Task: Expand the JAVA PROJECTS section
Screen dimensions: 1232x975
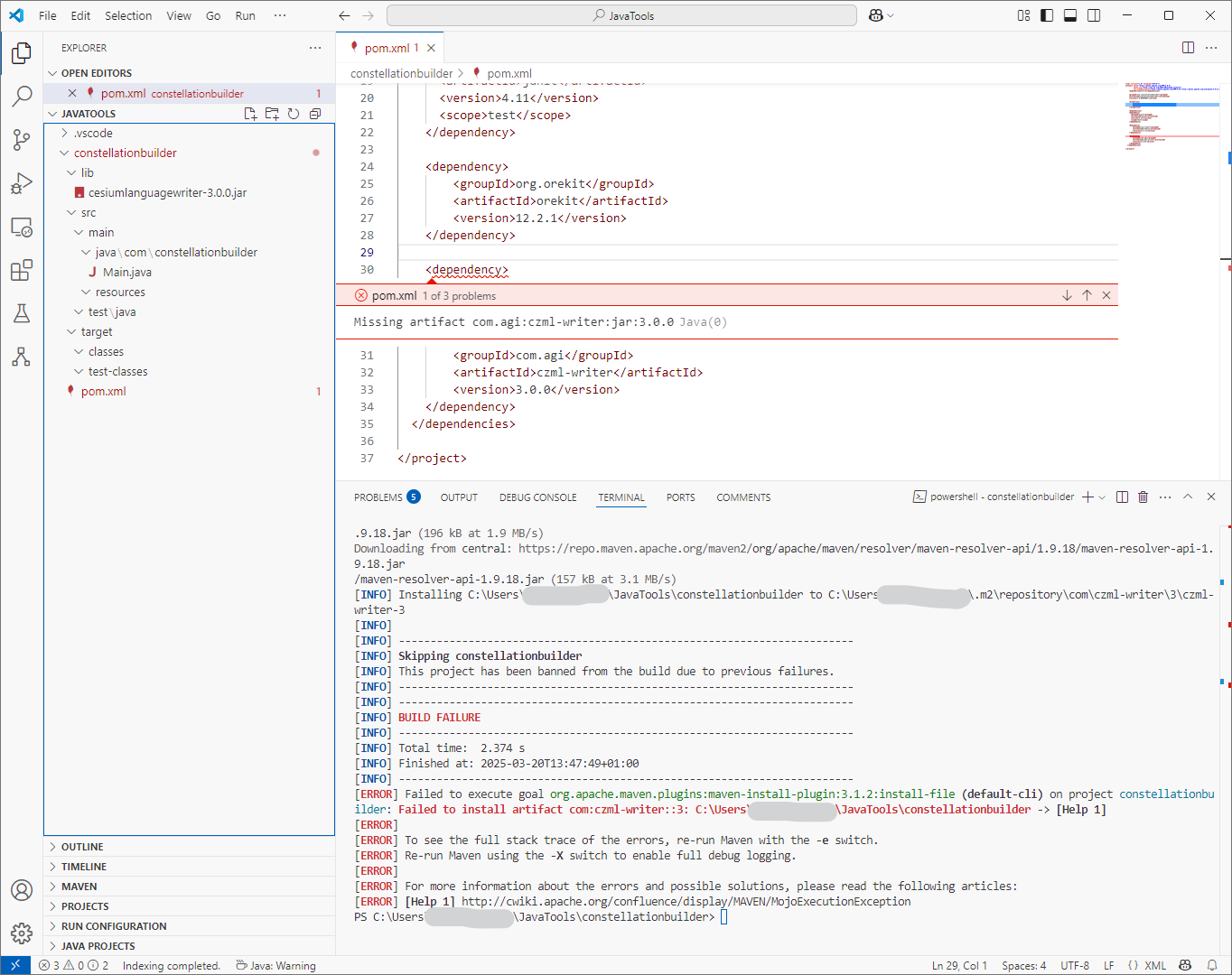Action: point(189,946)
